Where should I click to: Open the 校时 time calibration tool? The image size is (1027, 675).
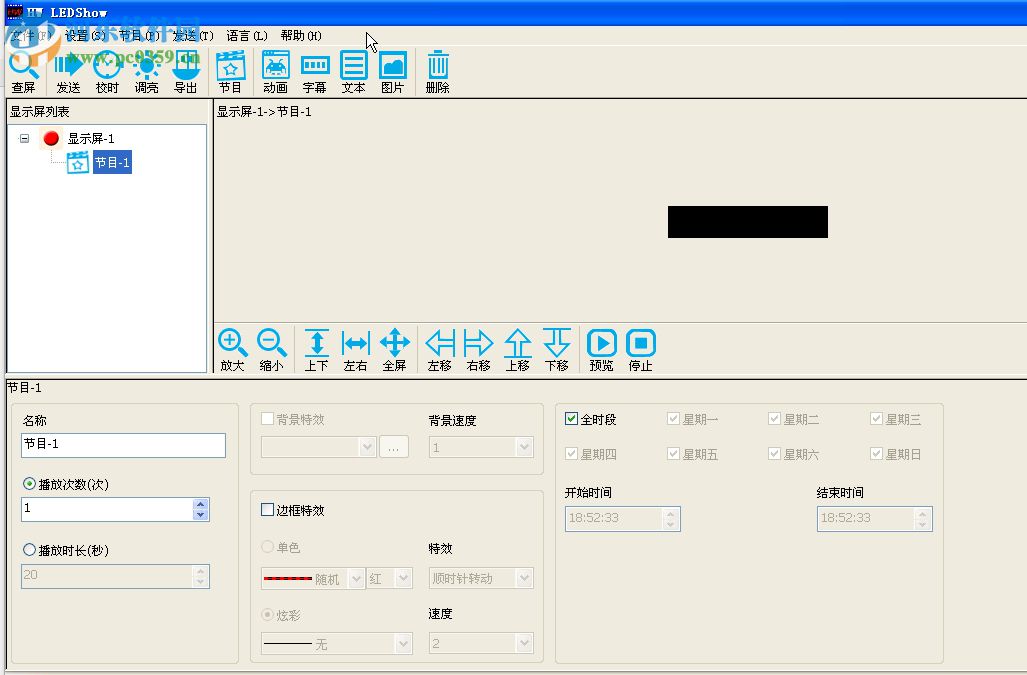(x=106, y=67)
